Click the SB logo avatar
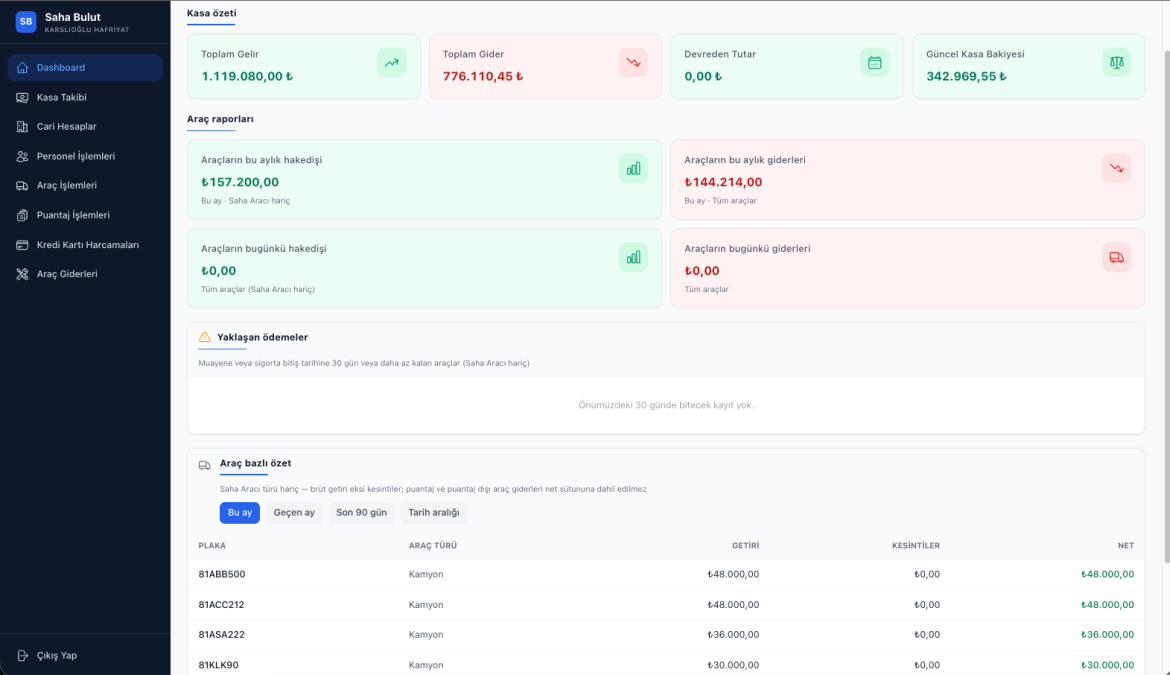The height and width of the screenshot is (675, 1170). click(26, 21)
